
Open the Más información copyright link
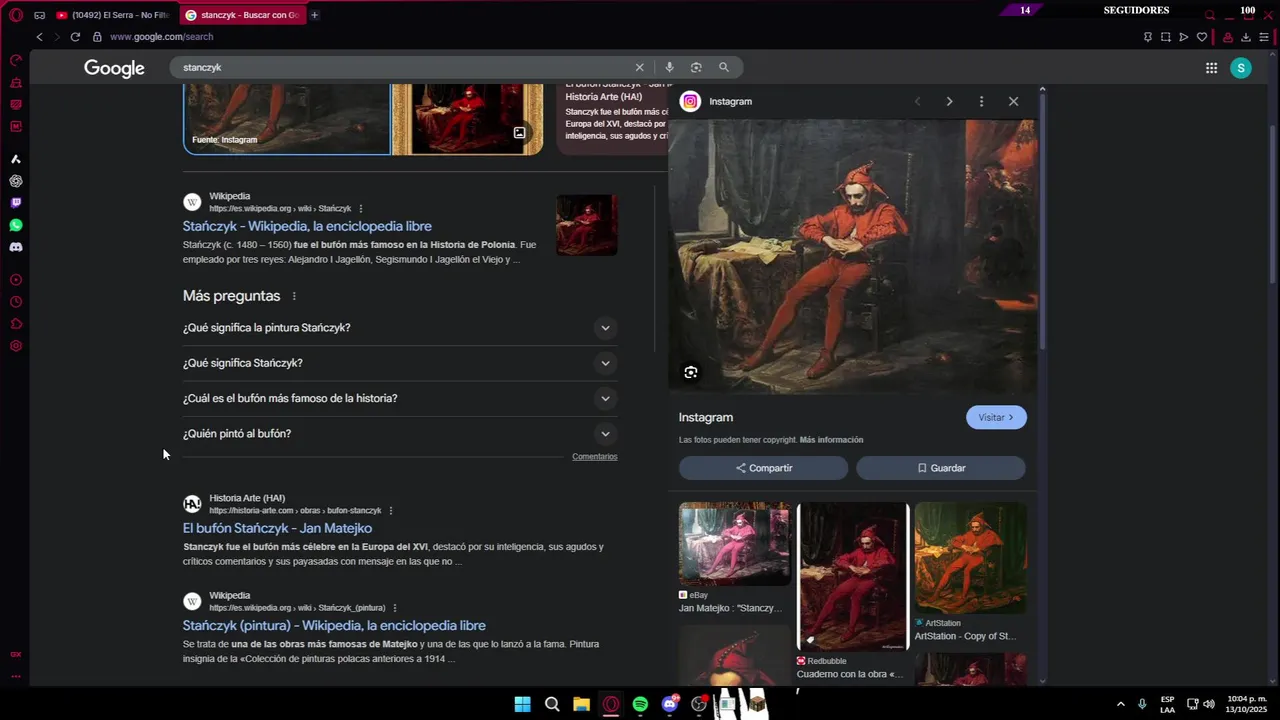click(x=831, y=440)
